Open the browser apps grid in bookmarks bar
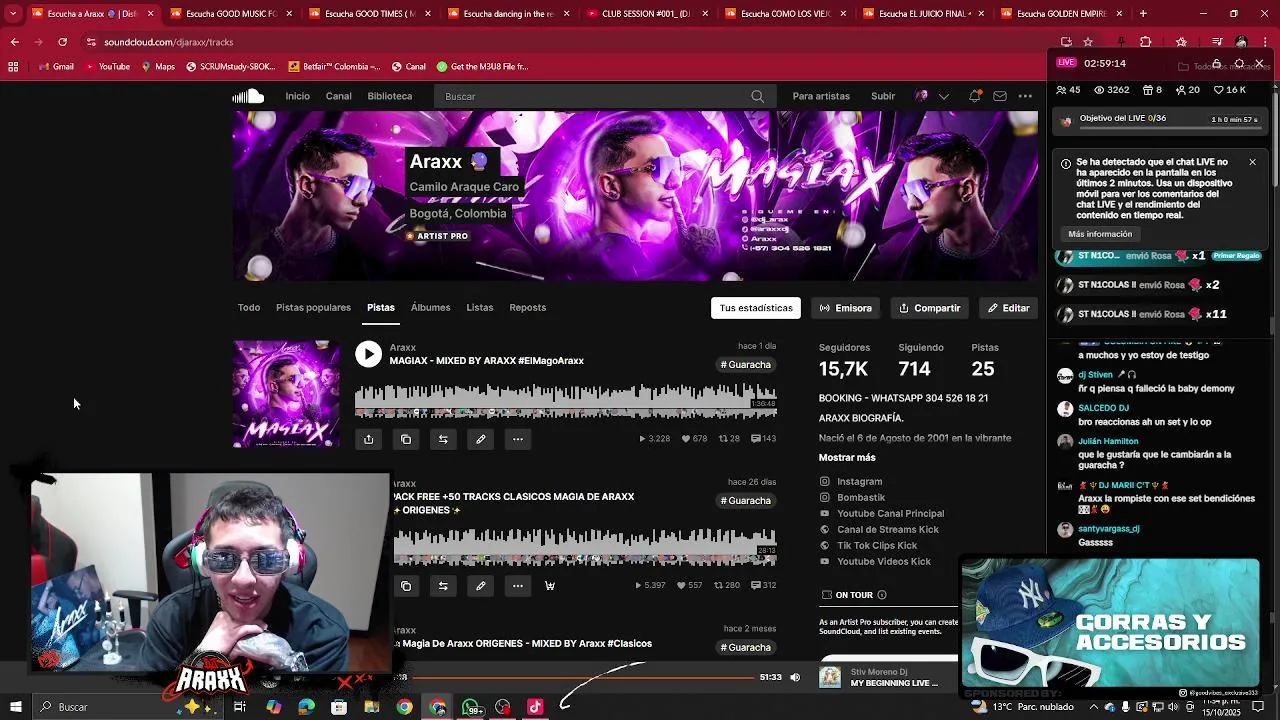Image resolution: width=1280 pixels, height=720 pixels. coord(13,67)
